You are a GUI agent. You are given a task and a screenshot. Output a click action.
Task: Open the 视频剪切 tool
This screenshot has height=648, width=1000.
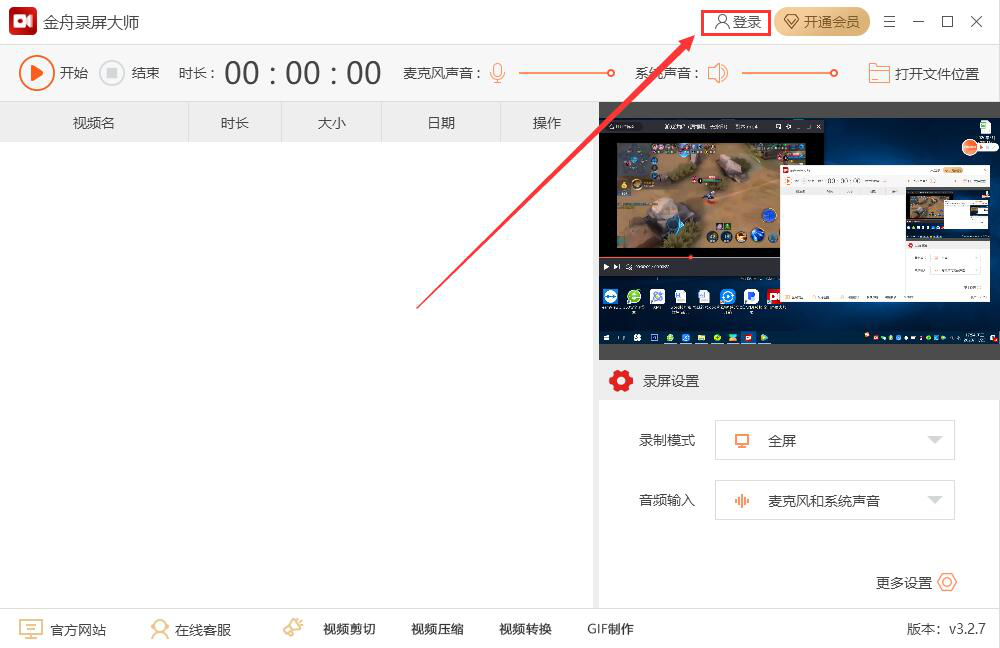click(x=349, y=629)
